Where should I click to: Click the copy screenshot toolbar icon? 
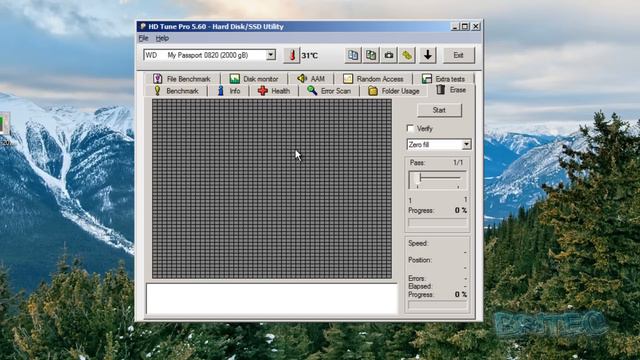coord(371,55)
